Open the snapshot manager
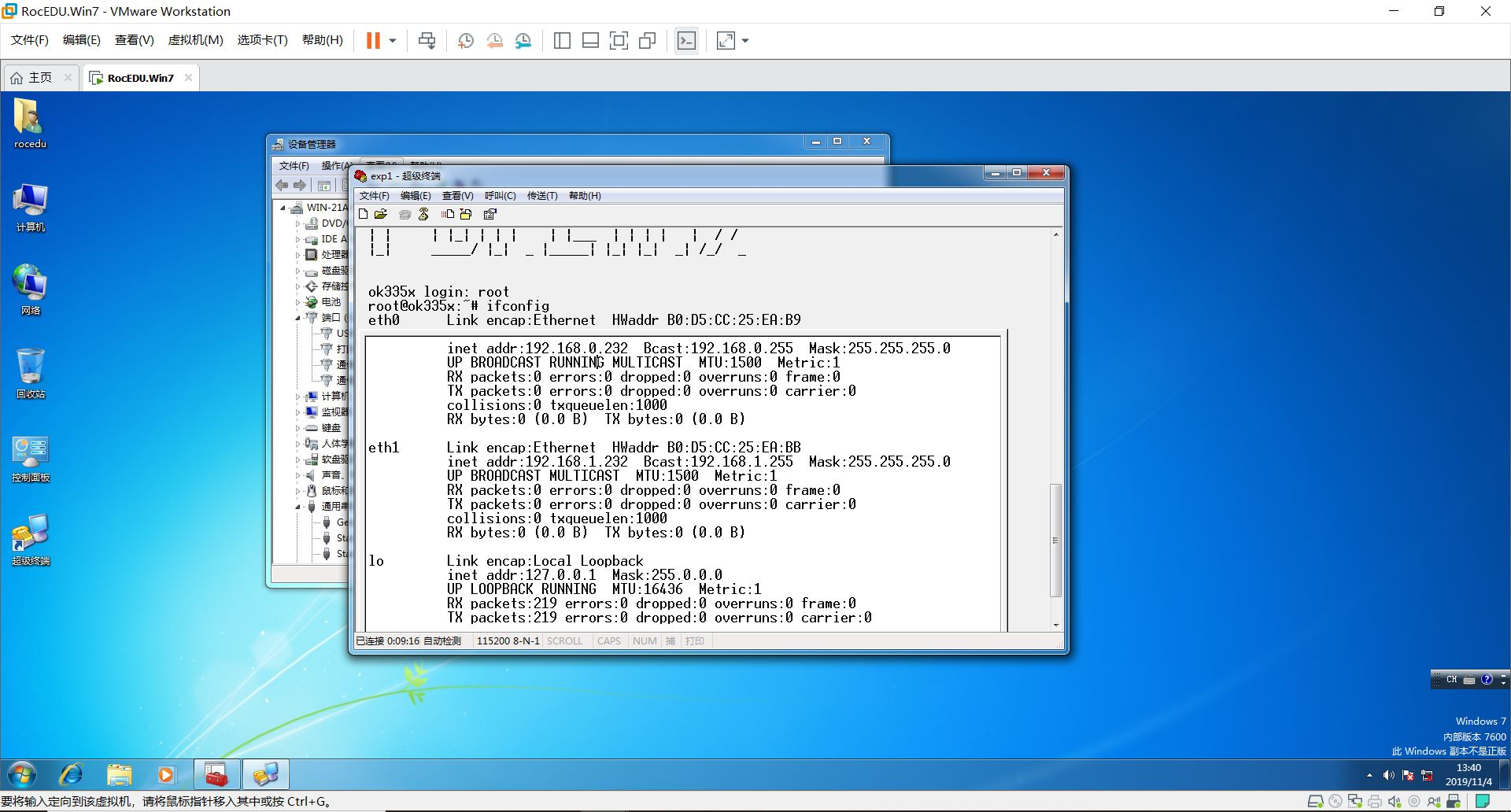This screenshot has width=1511, height=812. [x=523, y=40]
